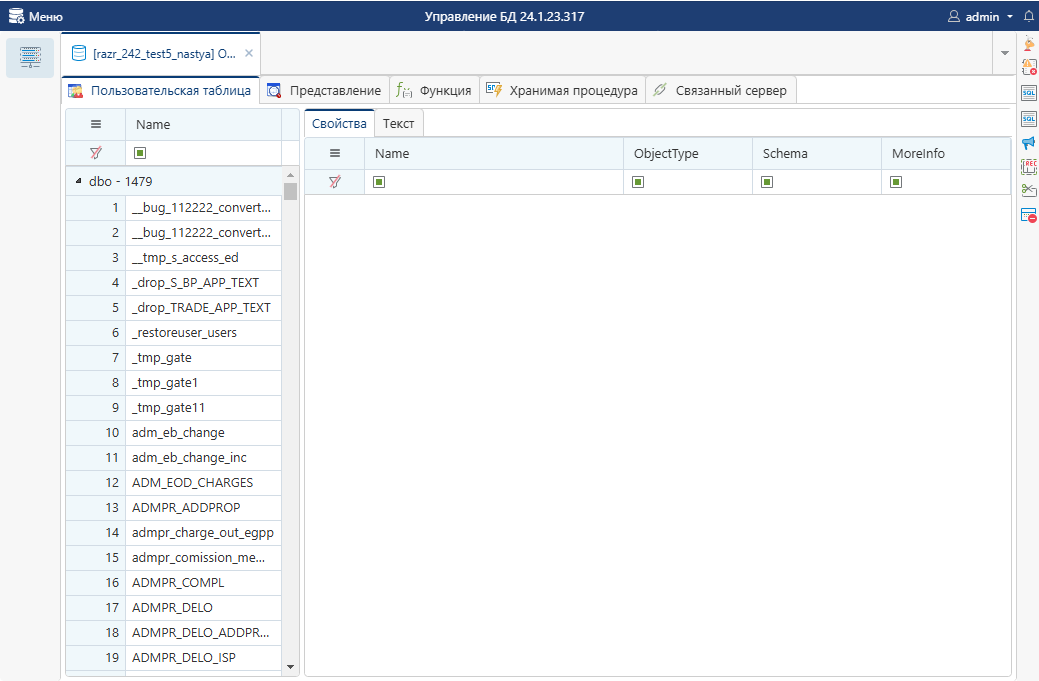The height and width of the screenshot is (681, 1039).
Task: Open the server list sidebar icon
Action: (30, 58)
